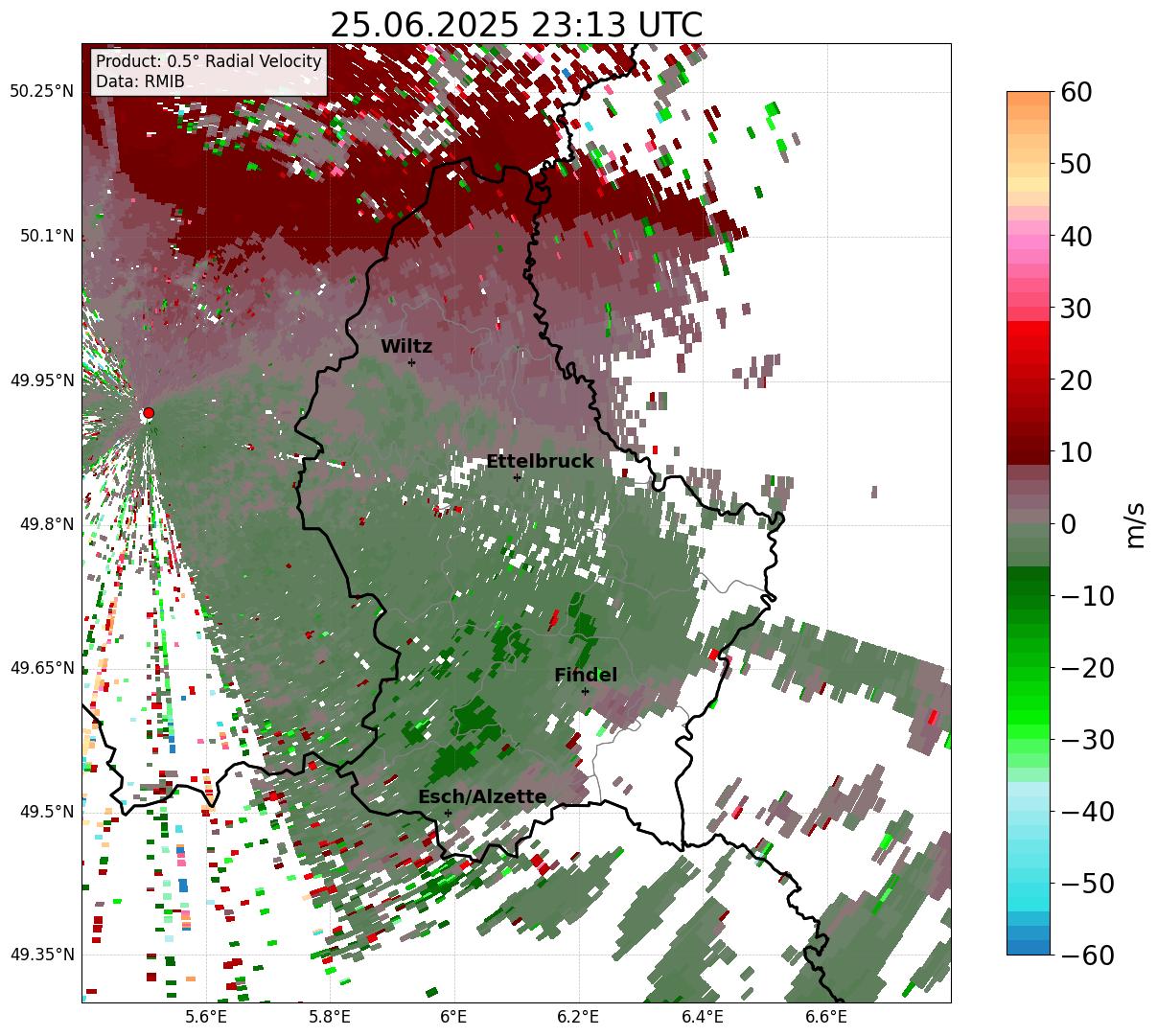Select the Esch/Alzette city label
1157x1036 pixels.
pyautogui.click(x=482, y=797)
